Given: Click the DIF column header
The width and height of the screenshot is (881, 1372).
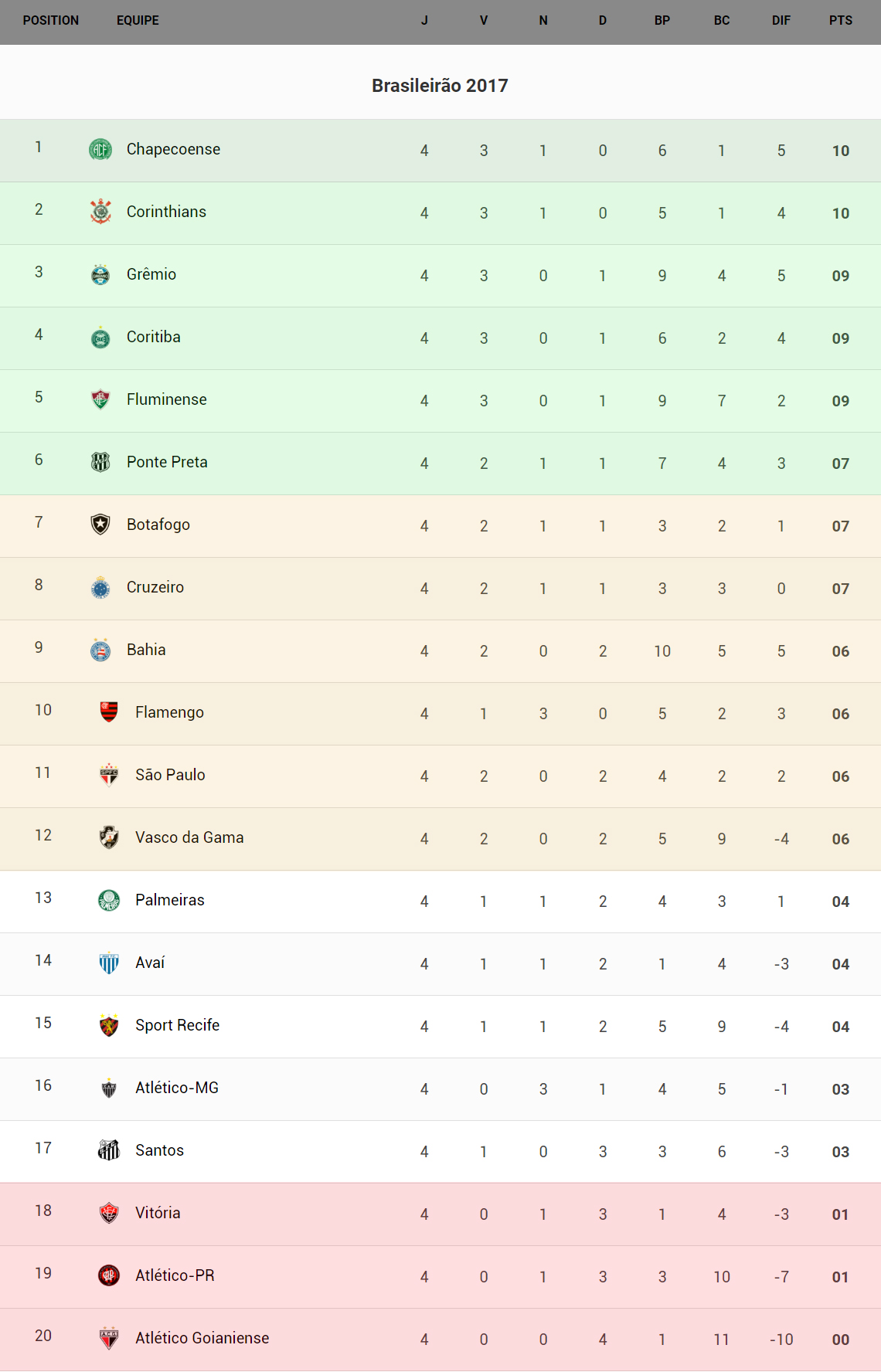Looking at the screenshot, I should 781,21.
